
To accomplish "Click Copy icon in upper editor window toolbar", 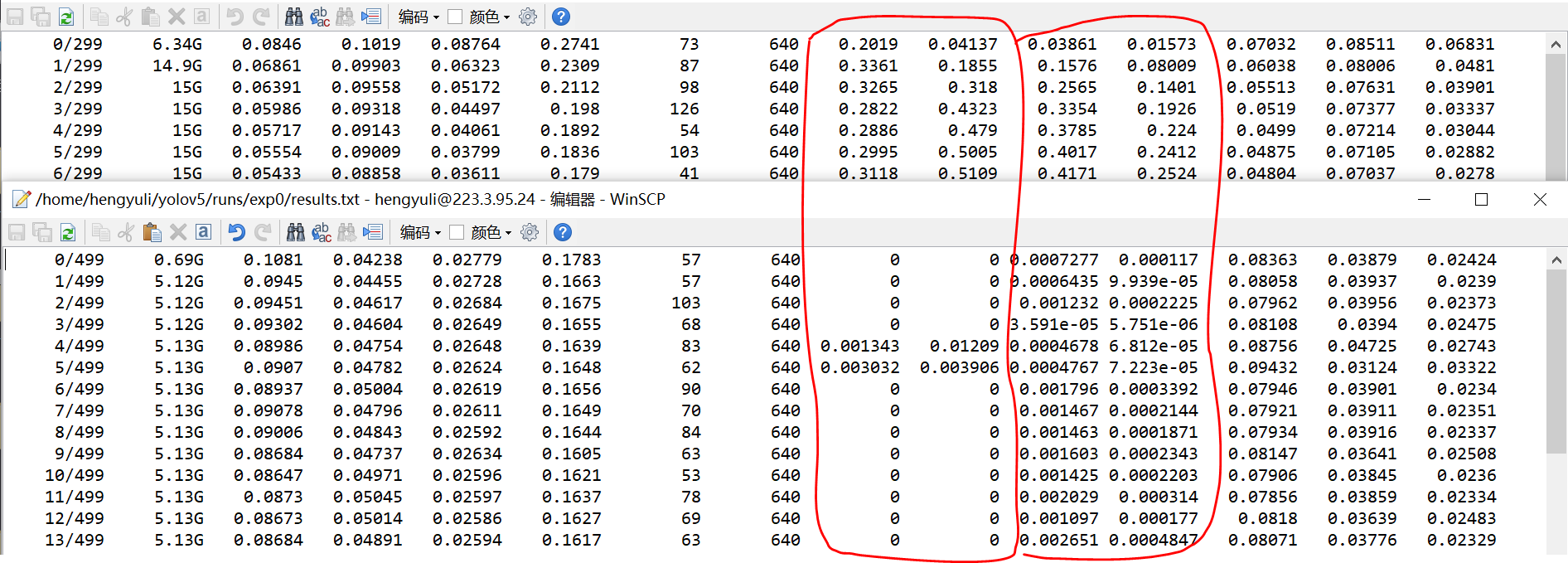I will (x=99, y=17).
